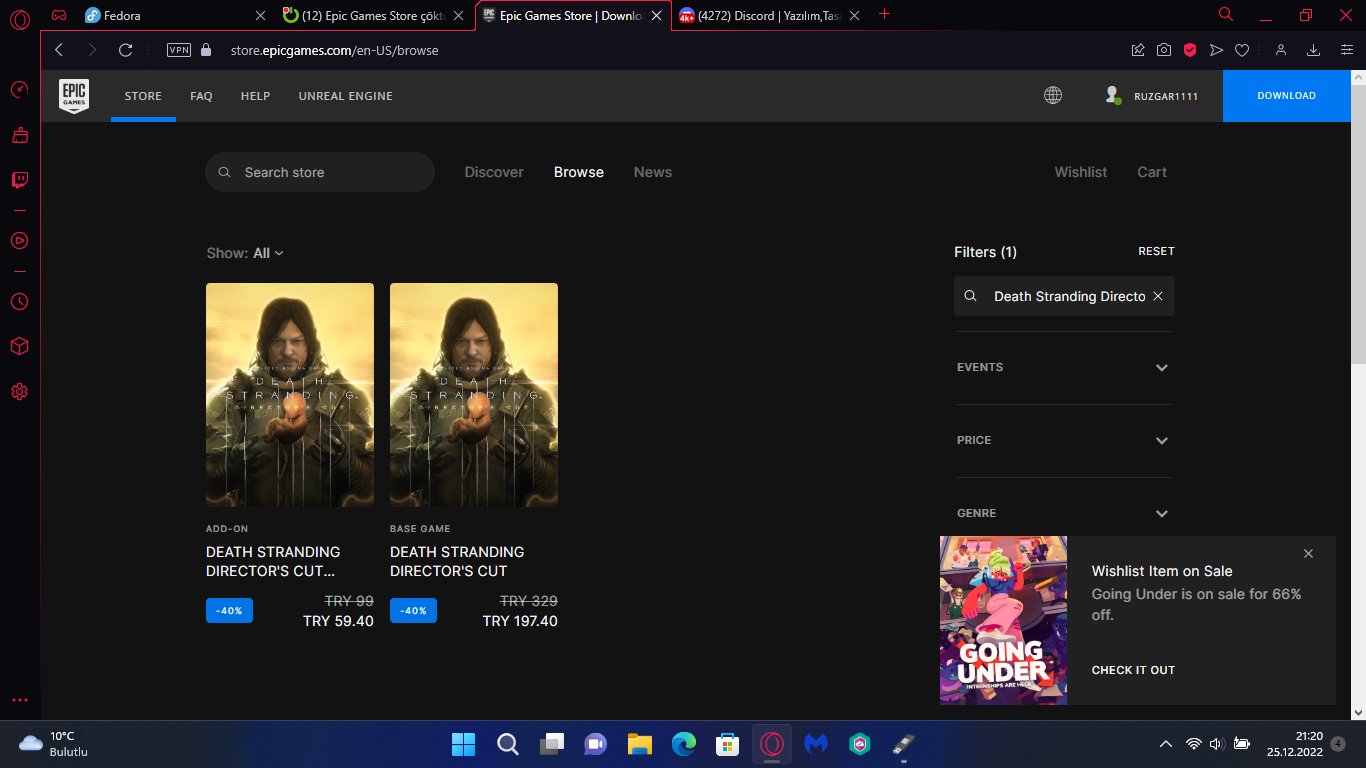The height and width of the screenshot is (768, 1366).
Task: Click CHECK IT OUT for Going Under
Action: 1133,670
